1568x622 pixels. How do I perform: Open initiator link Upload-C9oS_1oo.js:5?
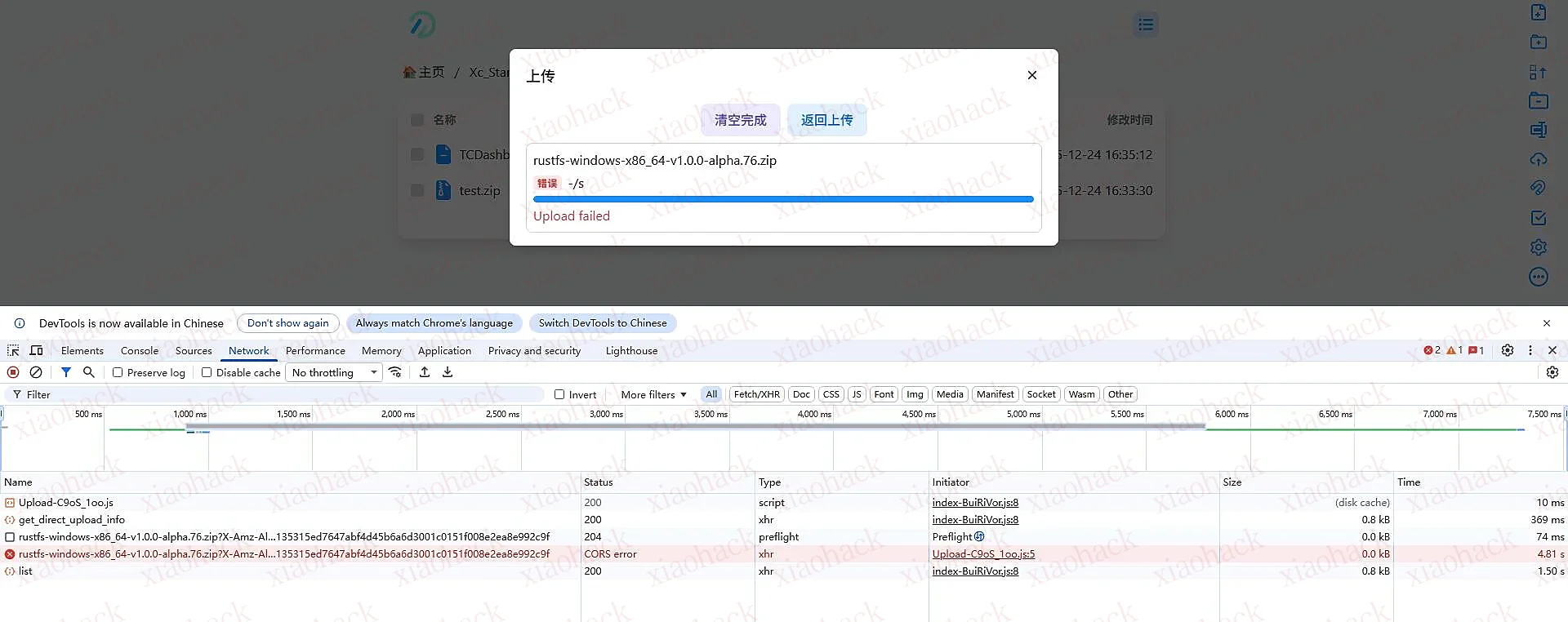[x=983, y=553]
